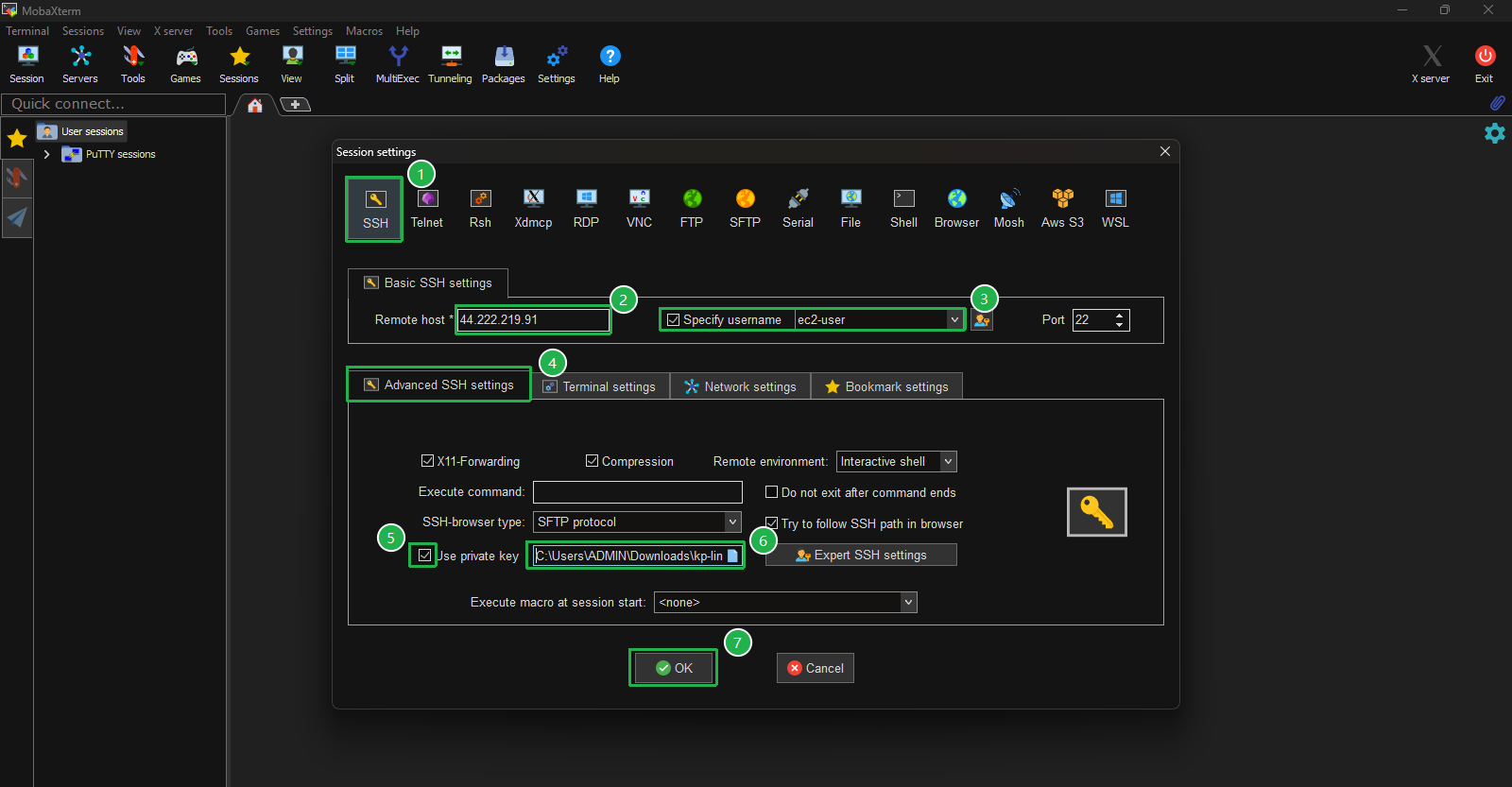Click the paperclip attachment icon
Screen dimensions: 1512x787
pos(1497,102)
